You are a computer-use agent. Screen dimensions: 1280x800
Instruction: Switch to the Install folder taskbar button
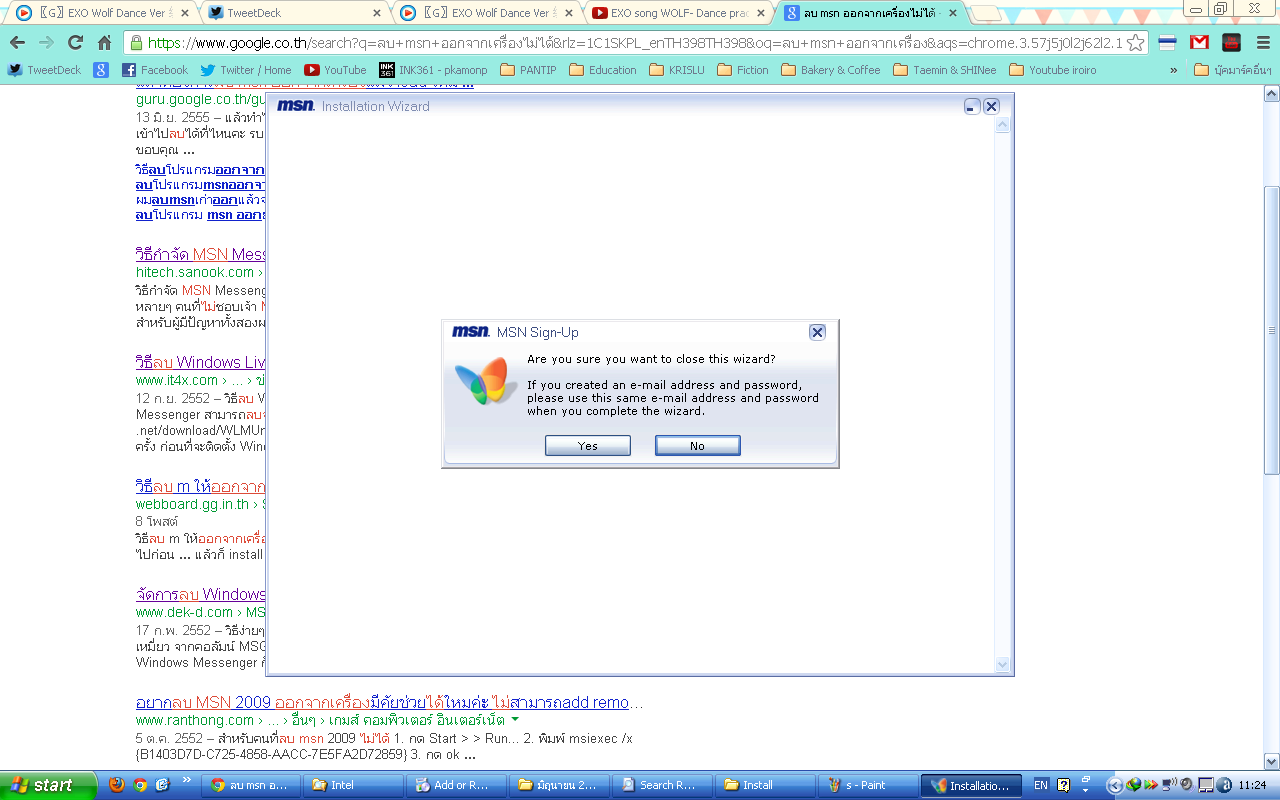point(765,785)
